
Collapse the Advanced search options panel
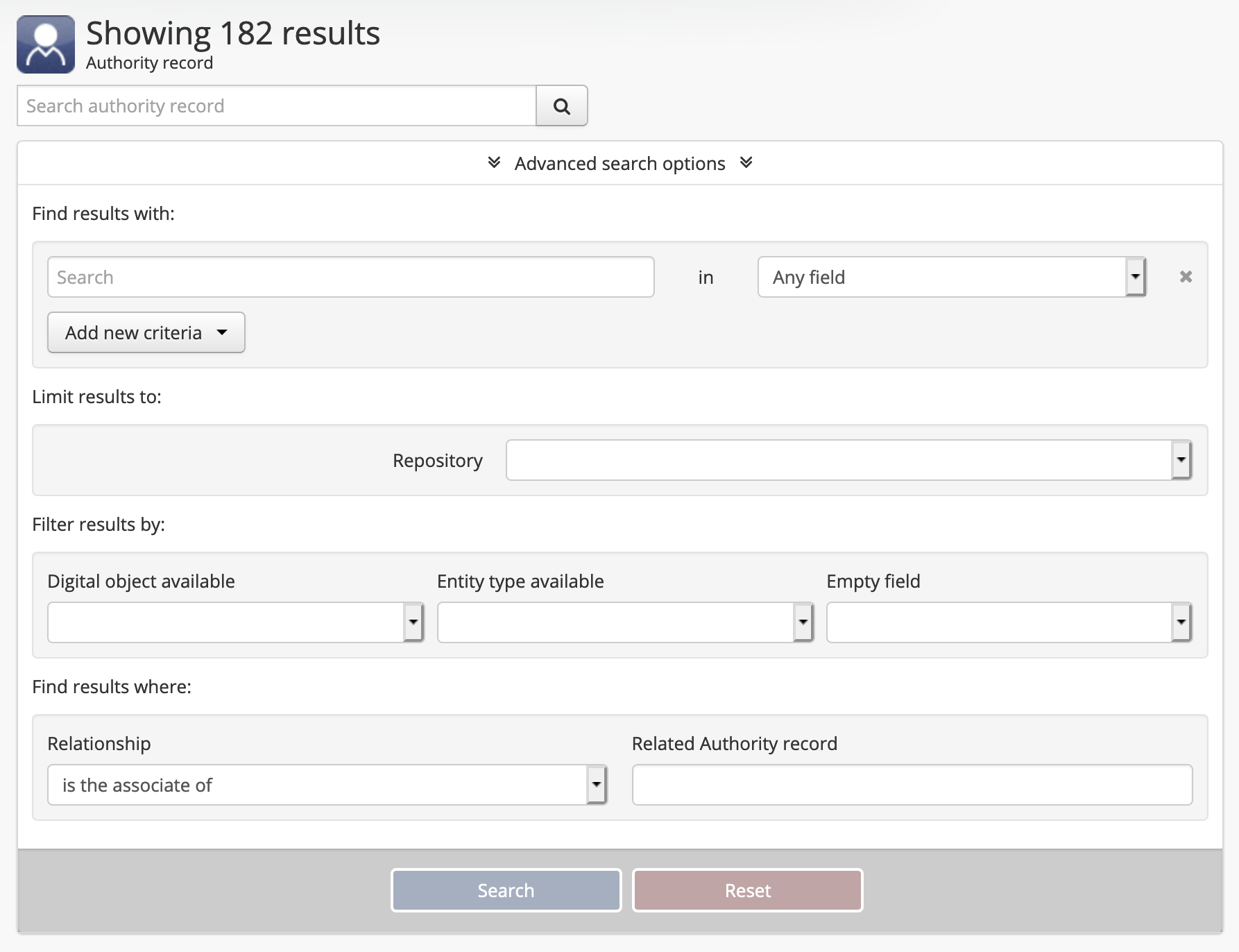click(619, 164)
